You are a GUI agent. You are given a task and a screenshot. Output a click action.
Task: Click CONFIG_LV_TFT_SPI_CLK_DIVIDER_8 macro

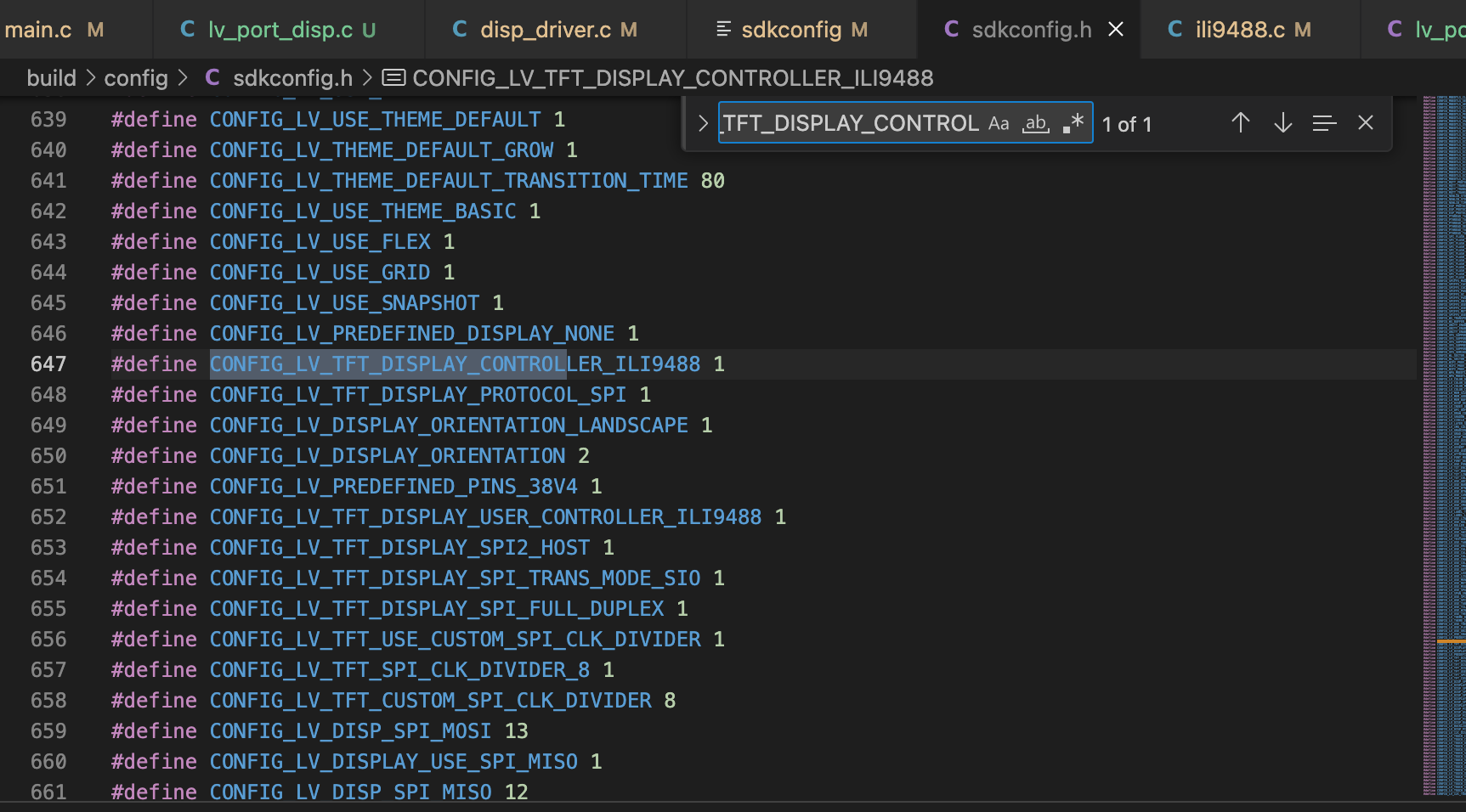pos(399,670)
